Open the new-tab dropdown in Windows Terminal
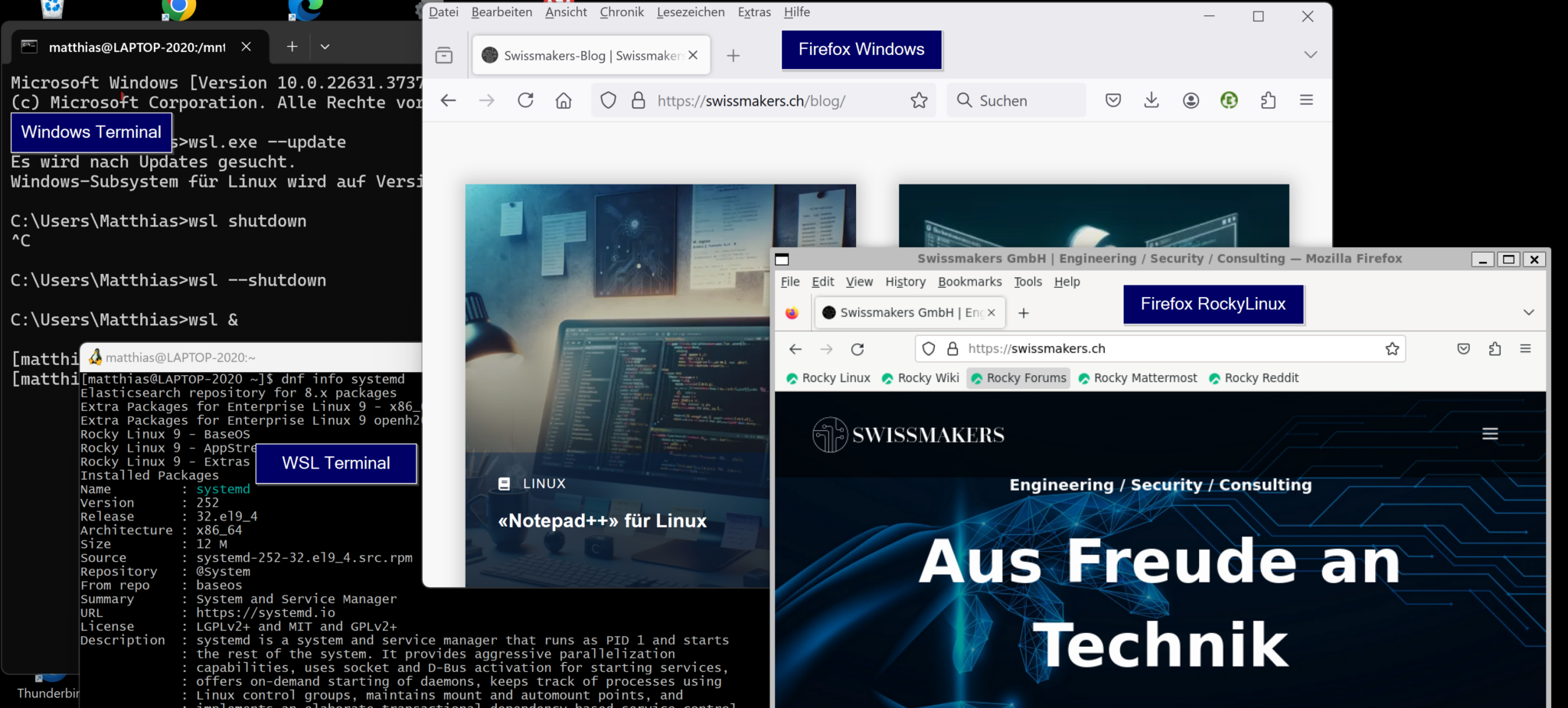This screenshot has height=708, width=1568. click(325, 46)
